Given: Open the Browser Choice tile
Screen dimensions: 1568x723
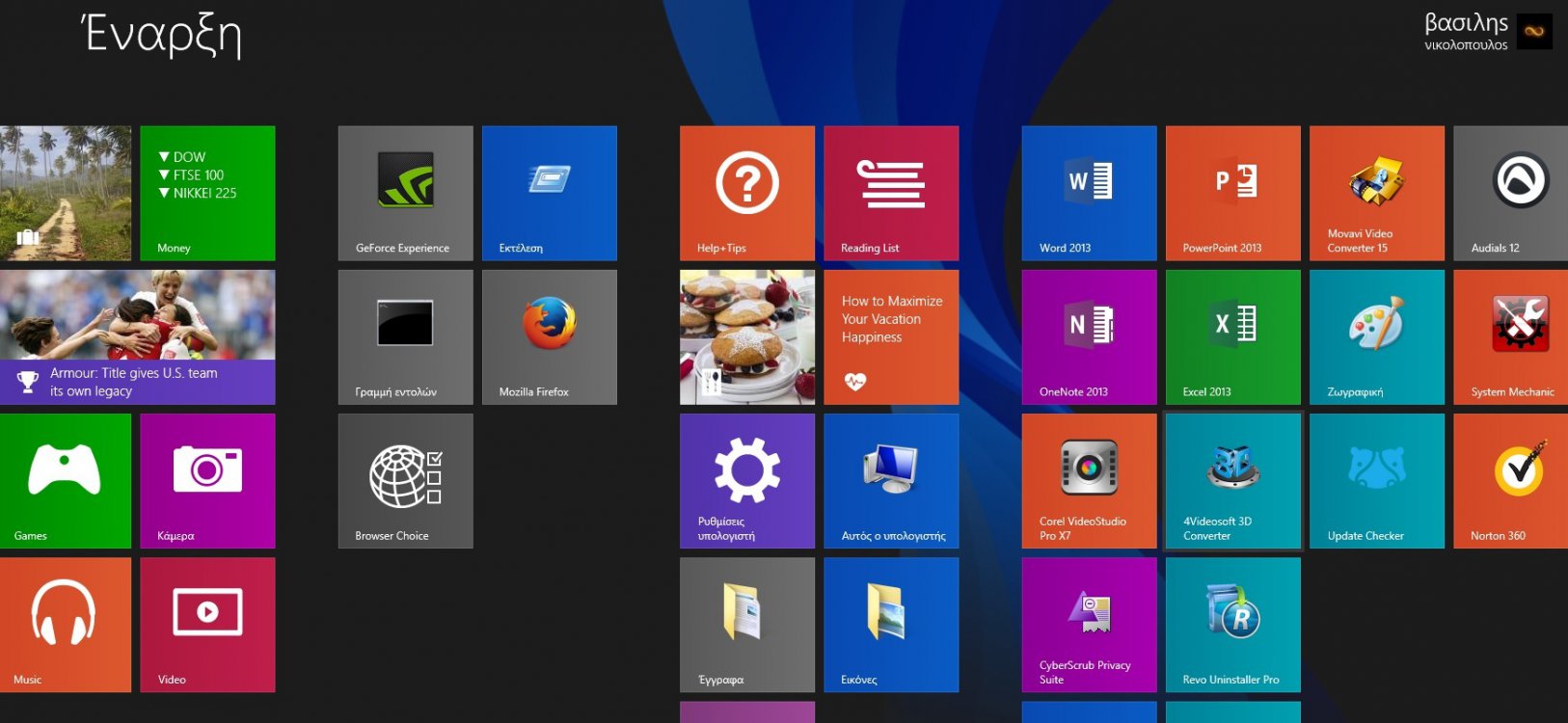Looking at the screenshot, I should point(405,481).
